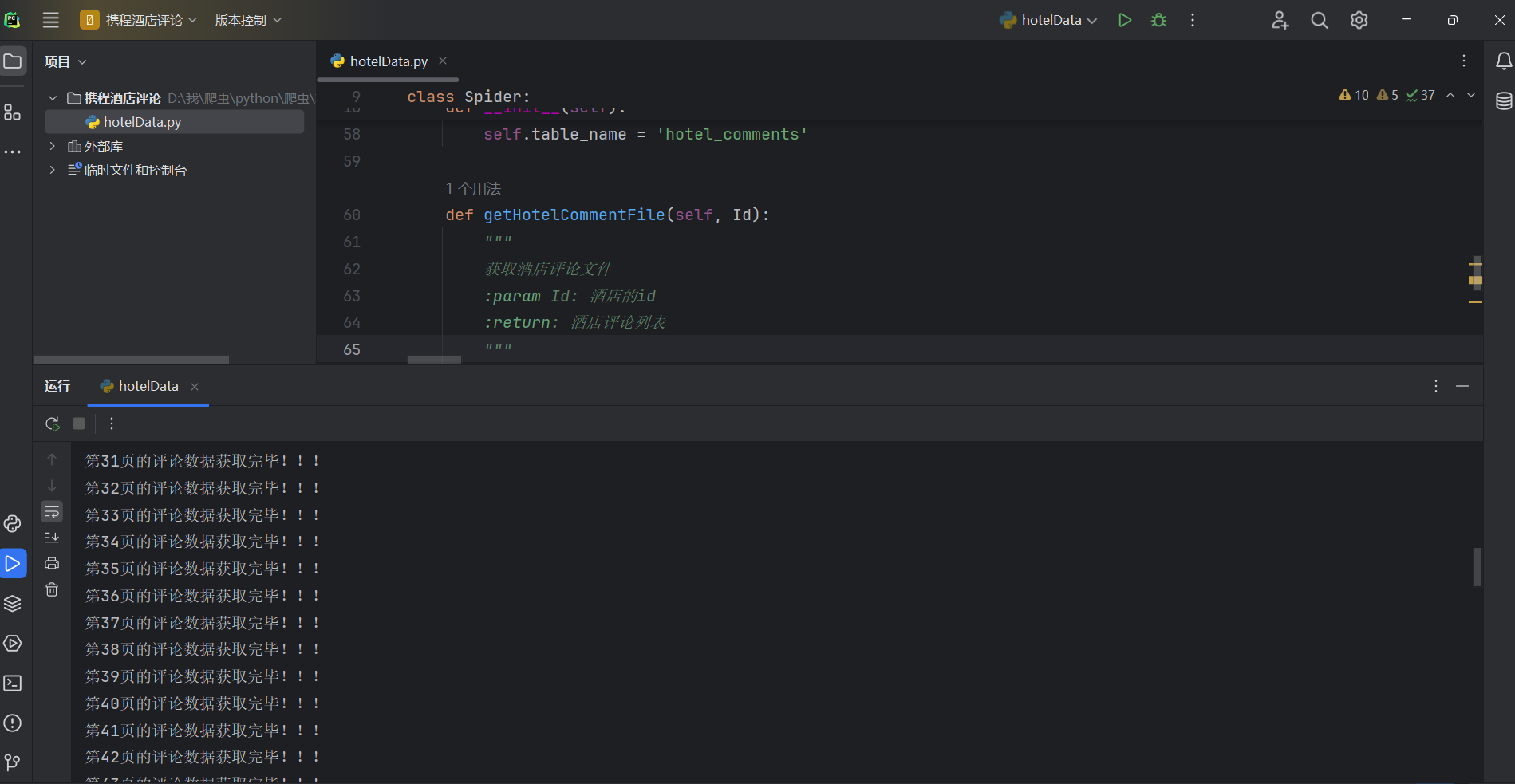Screen dimensions: 1515x784
Task: Click line number 65 in gutter
Action: point(352,349)
